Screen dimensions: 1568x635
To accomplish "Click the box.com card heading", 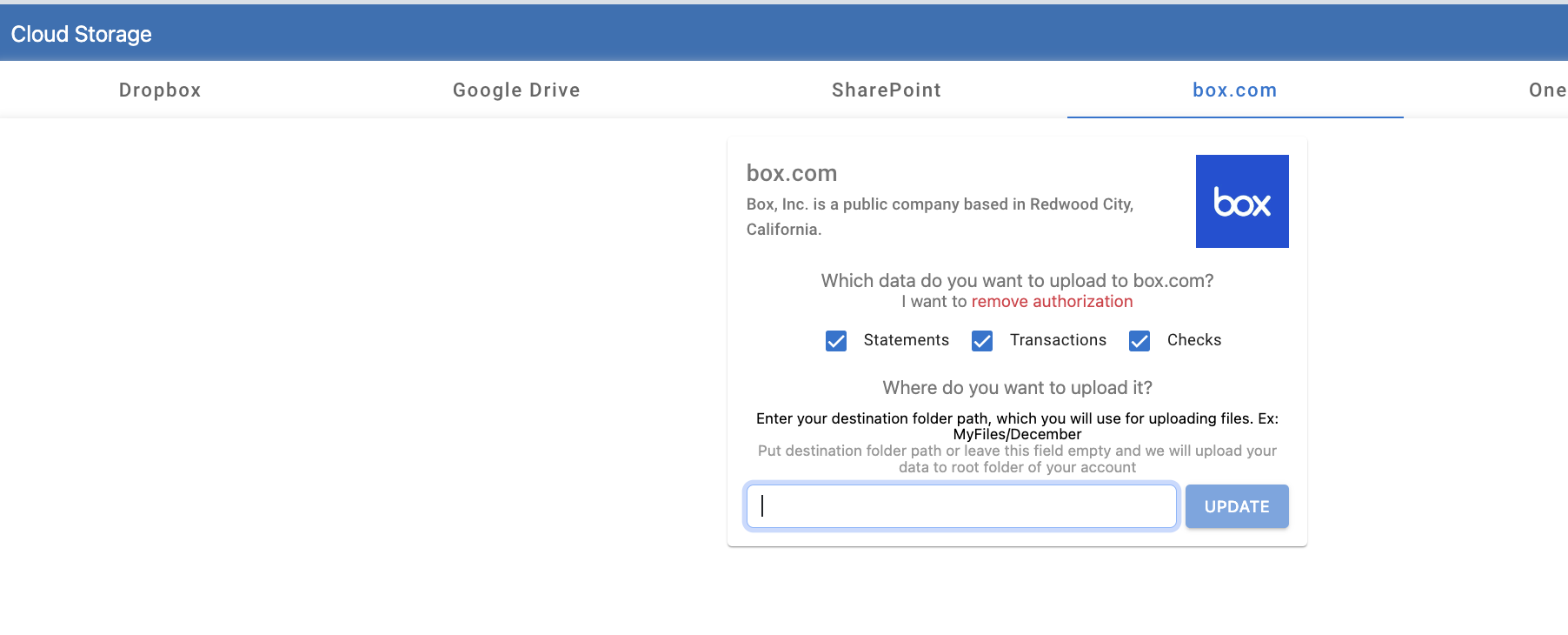I will 792,173.
